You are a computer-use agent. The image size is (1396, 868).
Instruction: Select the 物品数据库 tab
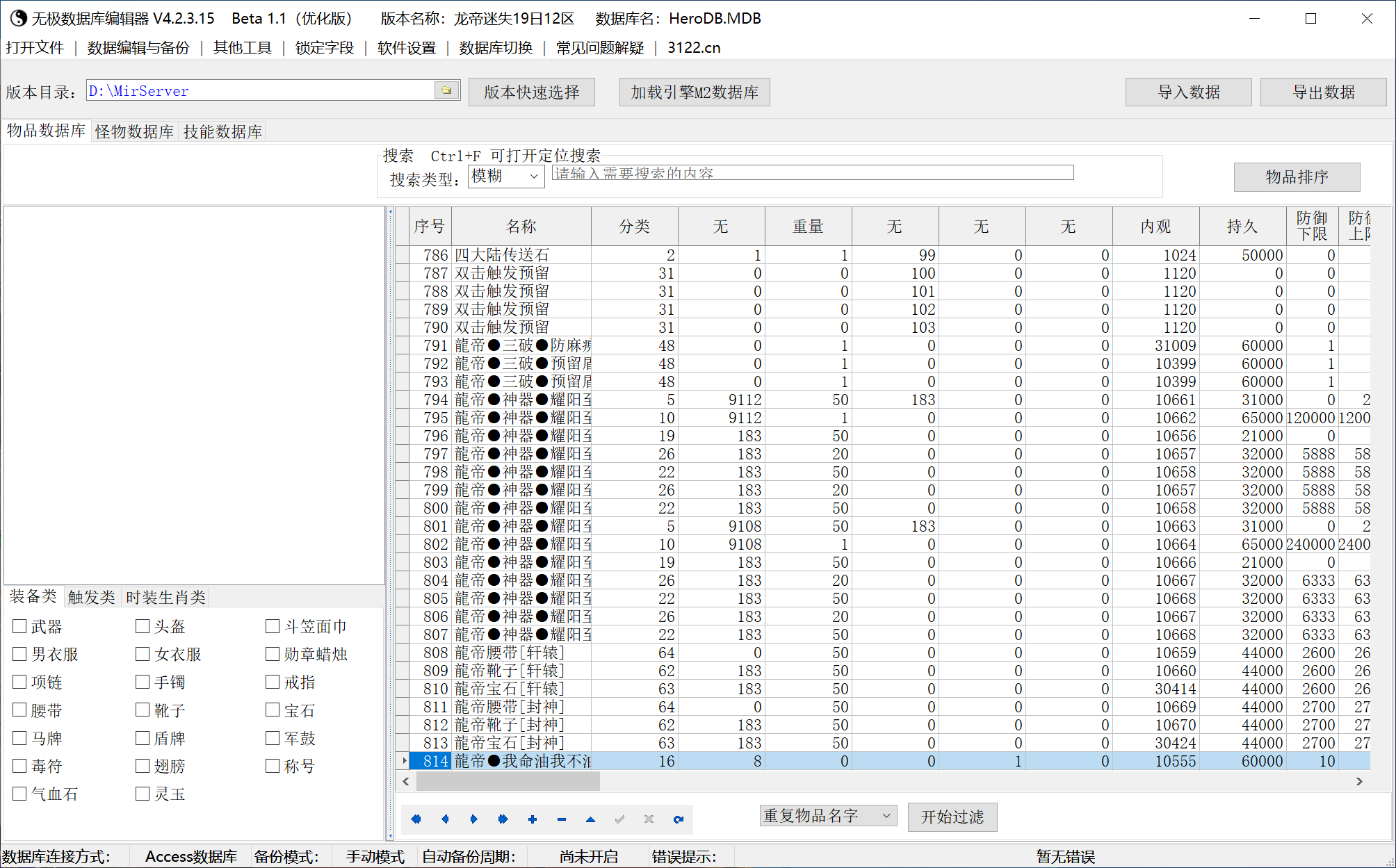click(47, 131)
